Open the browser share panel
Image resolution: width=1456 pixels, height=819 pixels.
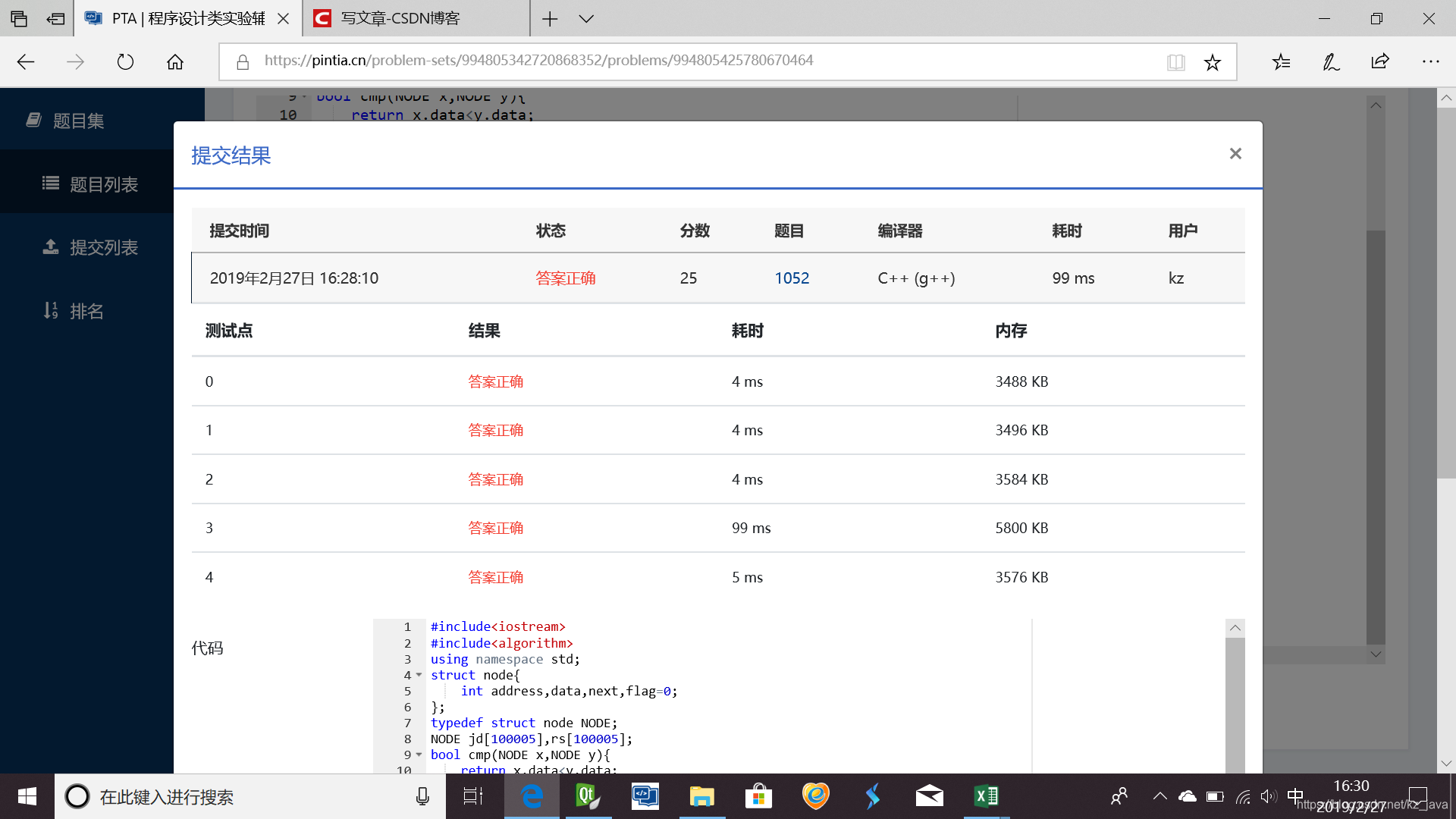click(x=1380, y=61)
